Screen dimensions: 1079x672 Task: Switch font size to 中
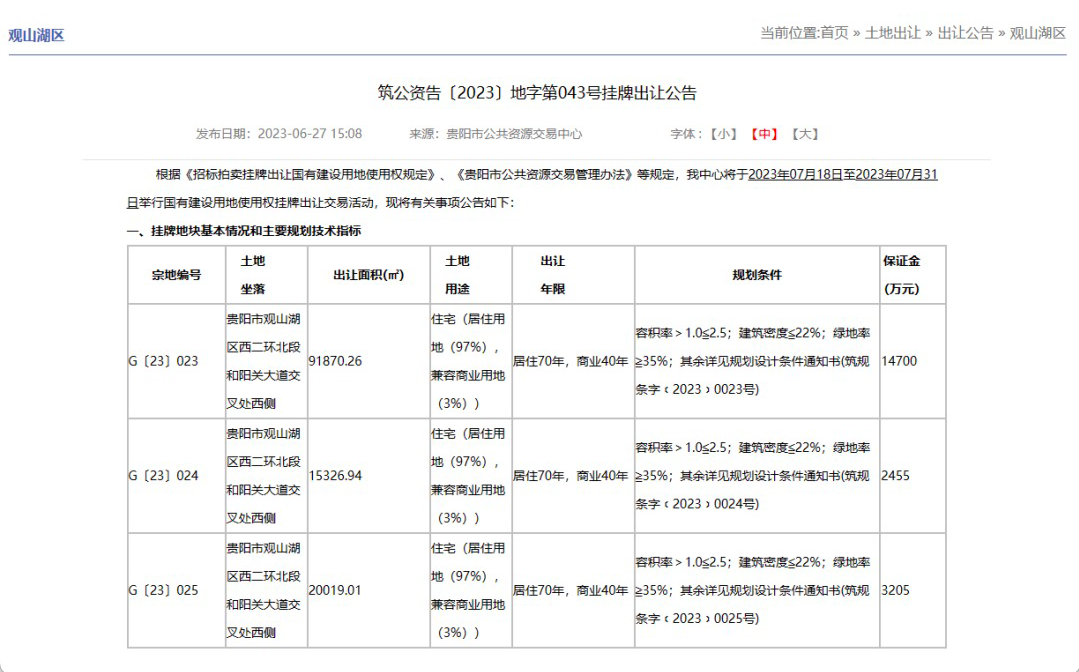click(x=765, y=134)
